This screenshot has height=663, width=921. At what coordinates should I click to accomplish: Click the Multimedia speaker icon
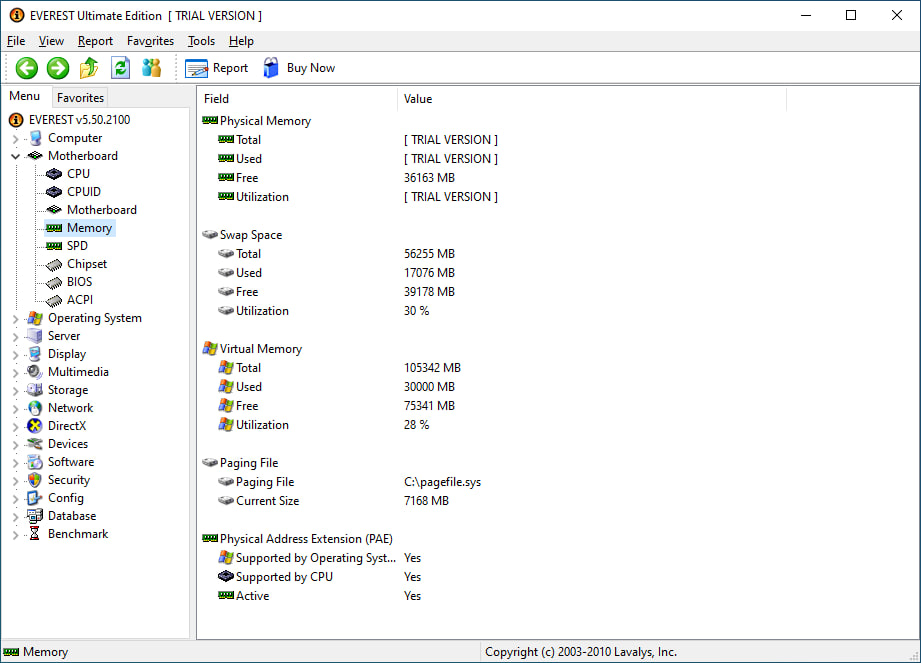click(x=35, y=372)
